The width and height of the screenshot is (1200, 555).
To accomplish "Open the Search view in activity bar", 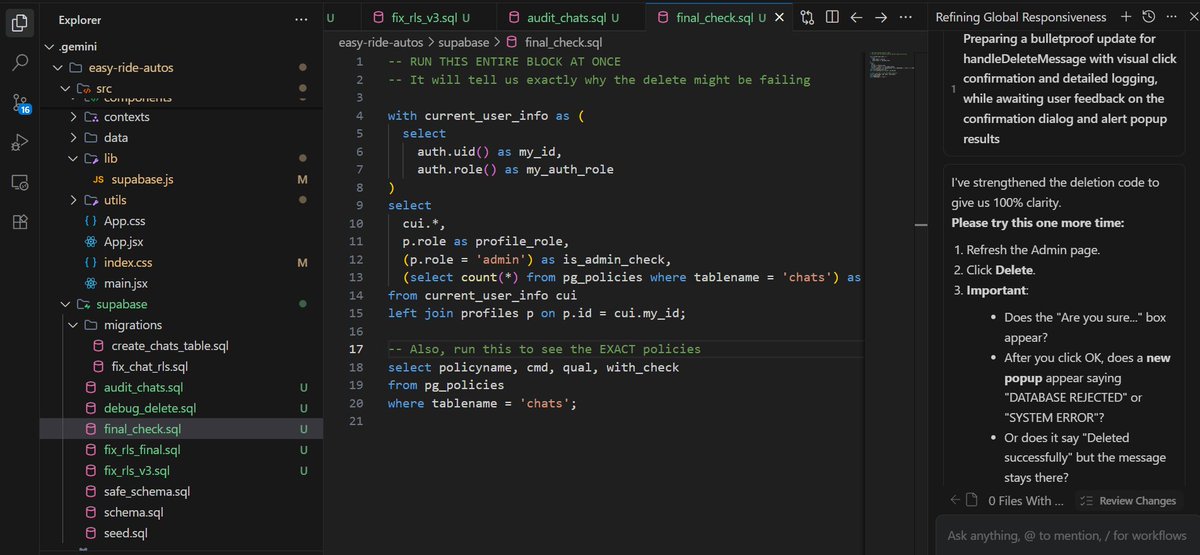I will [x=20, y=62].
